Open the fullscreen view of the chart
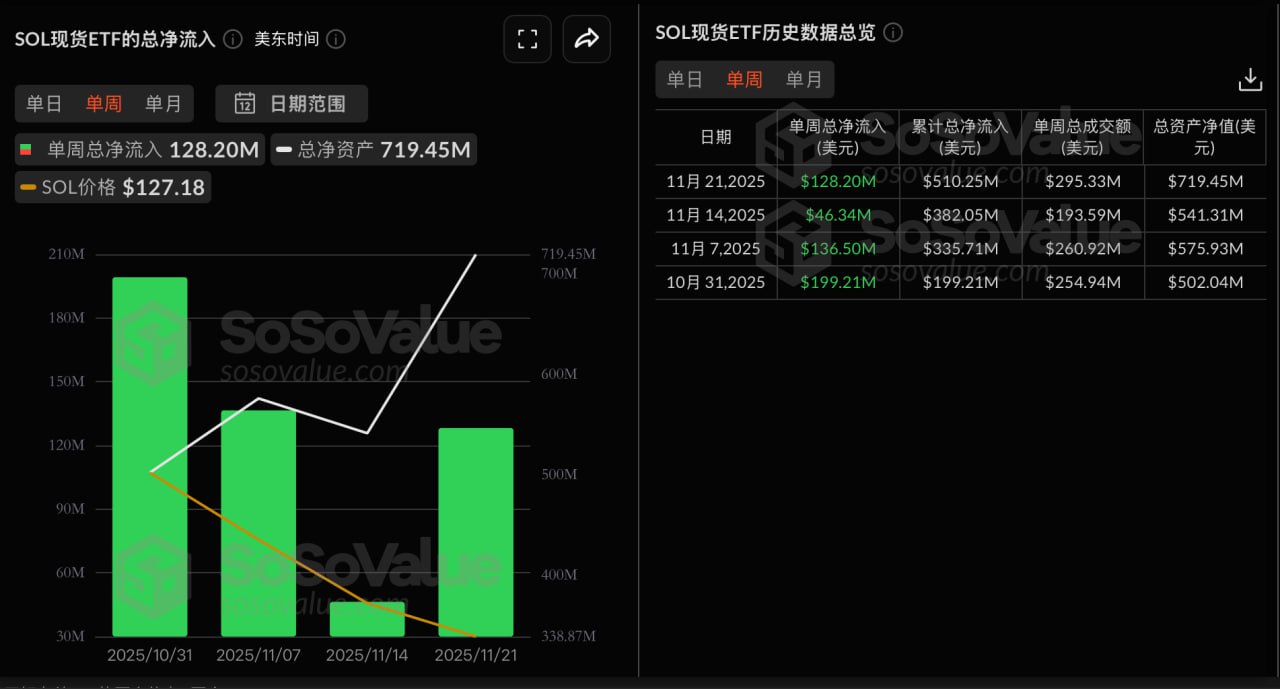Image resolution: width=1280 pixels, height=689 pixels. 527,38
